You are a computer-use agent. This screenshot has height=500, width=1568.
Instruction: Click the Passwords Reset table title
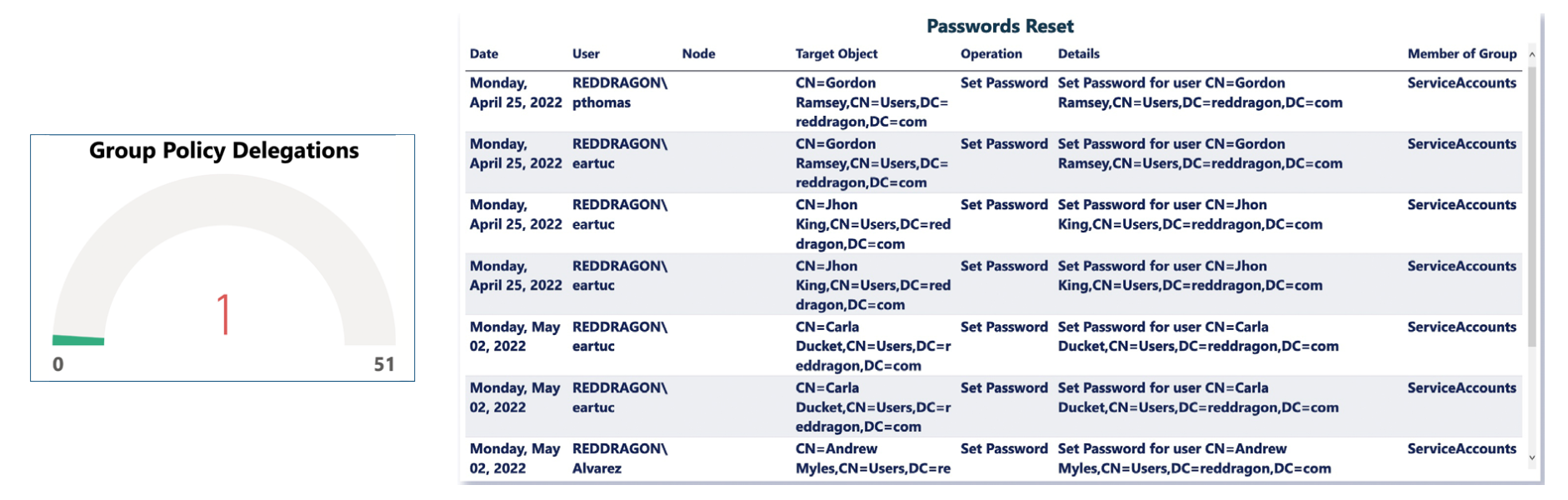tap(1000, 26)
